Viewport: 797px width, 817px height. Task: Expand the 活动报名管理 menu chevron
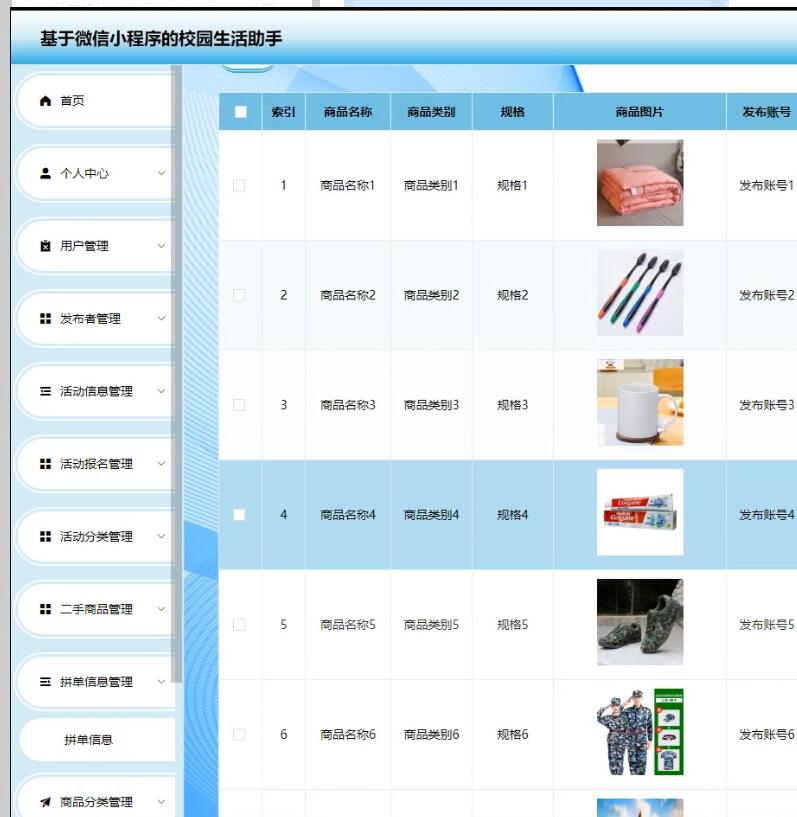point(161,464)
